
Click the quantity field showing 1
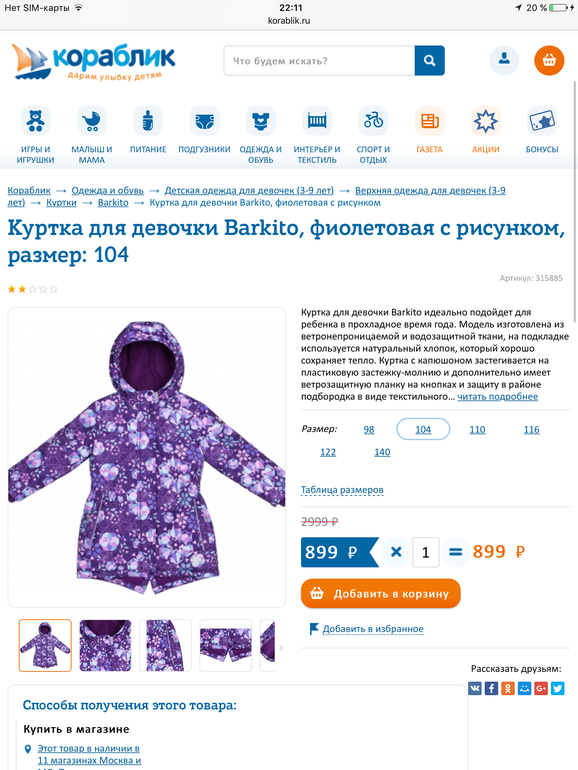(x=425, y=552)
